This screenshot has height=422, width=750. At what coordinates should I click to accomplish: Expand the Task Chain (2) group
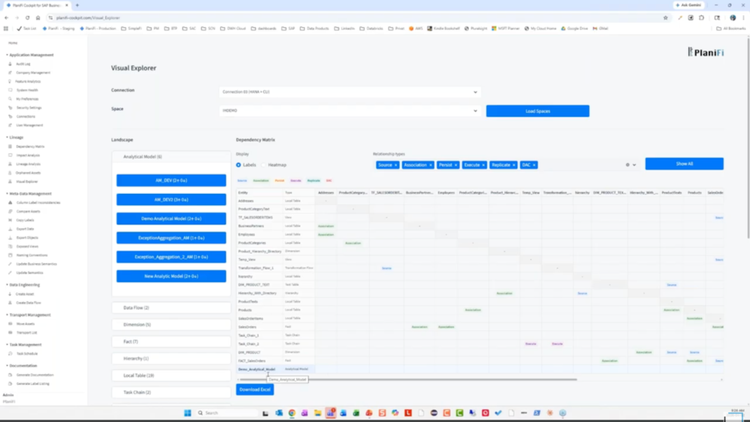171,392
